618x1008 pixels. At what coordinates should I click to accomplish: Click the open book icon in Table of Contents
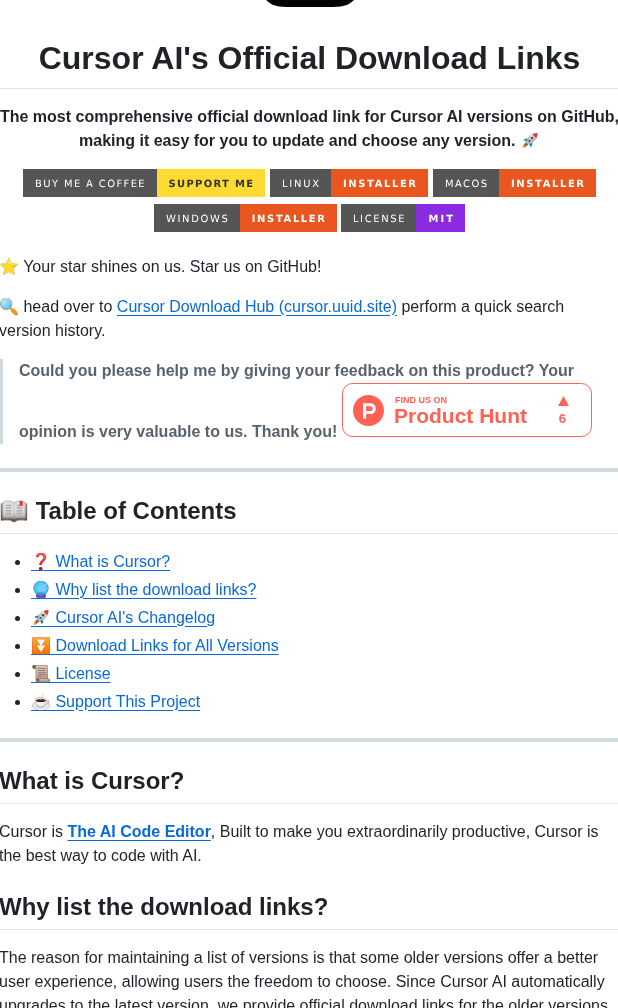(17, 510)
